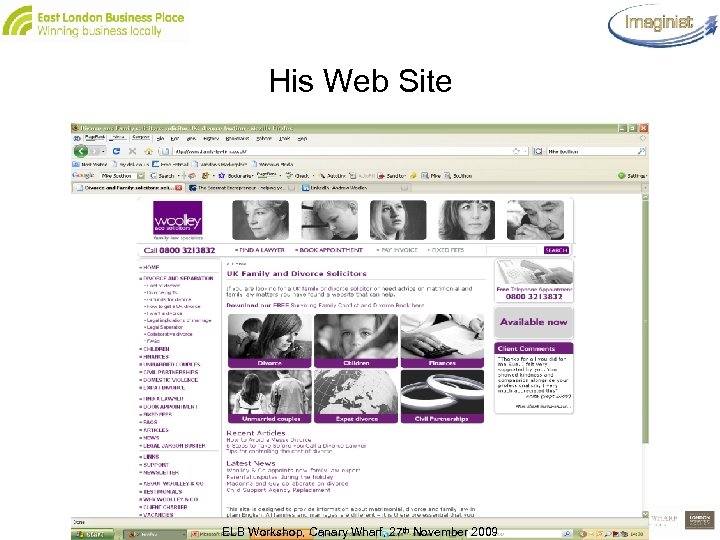Open the back/forward history dropdown arrow
This screenshot has height=540, width=720.
coord(103,151)
